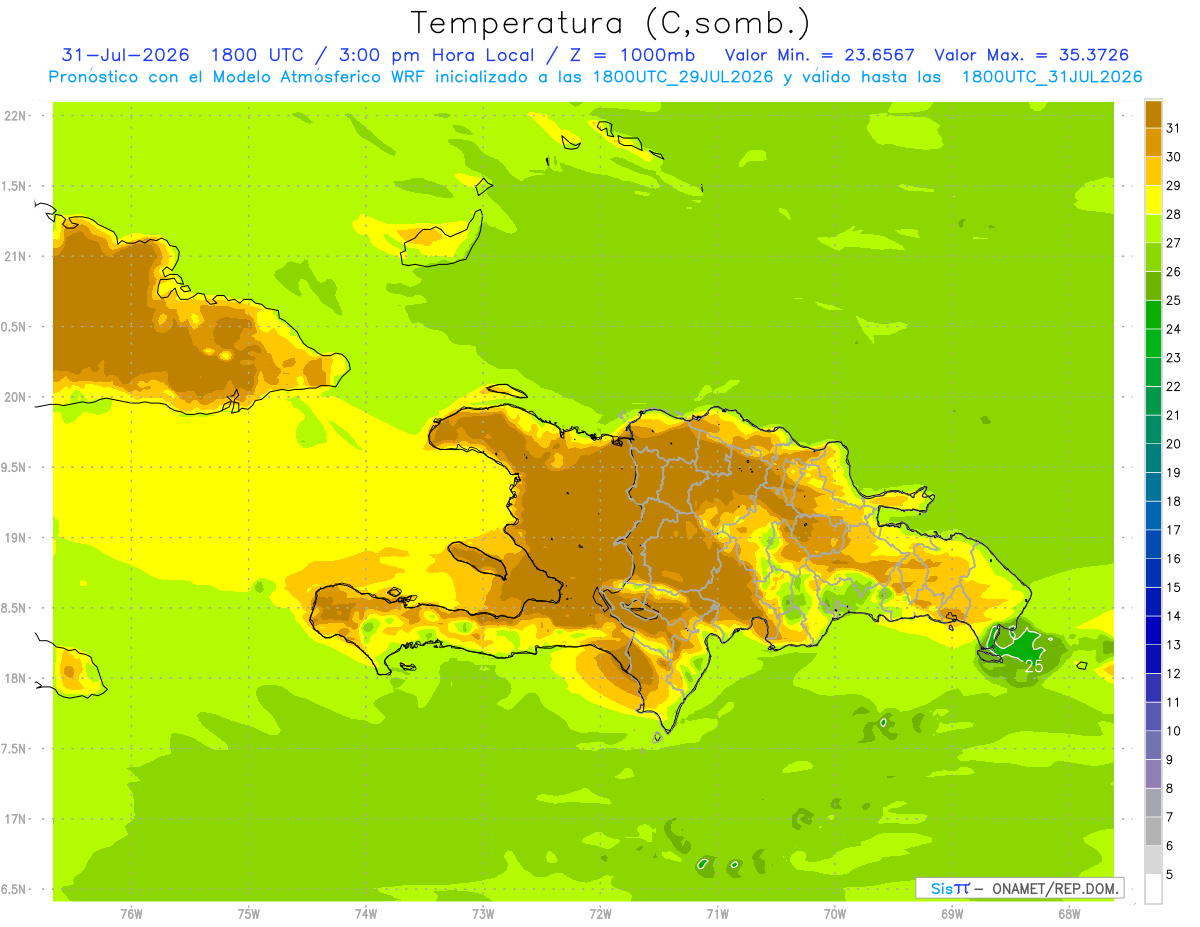Click the "75W" longitude axis label
This screenshot has height=927, width=1200.
pos(249,913)
